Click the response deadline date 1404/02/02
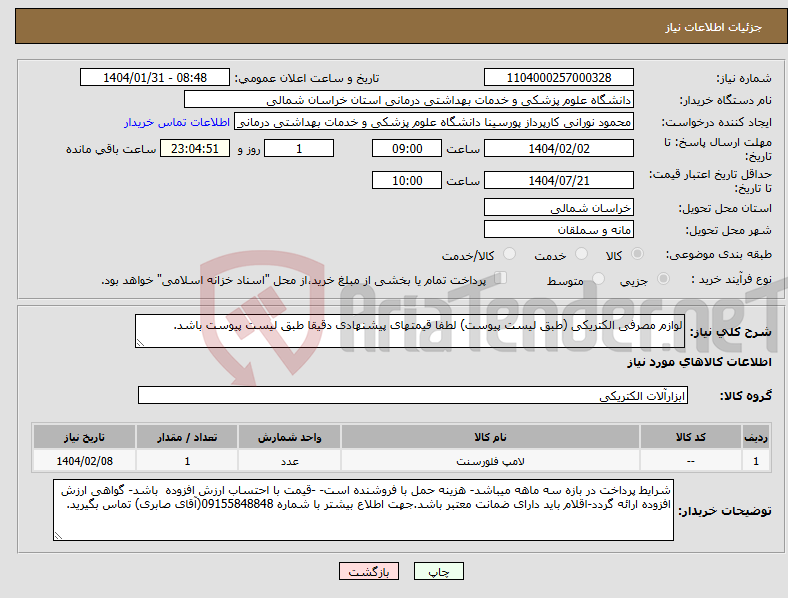 click(x=558, y=149)
